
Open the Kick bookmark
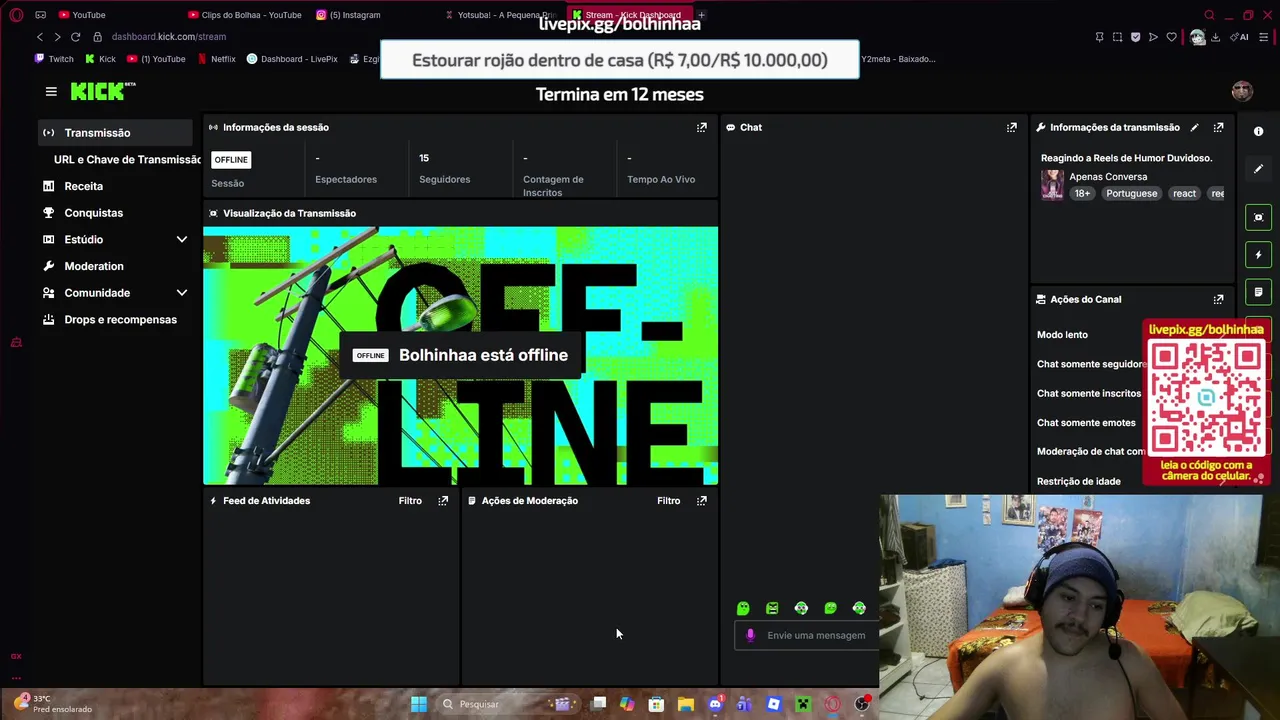click(100, 59)
